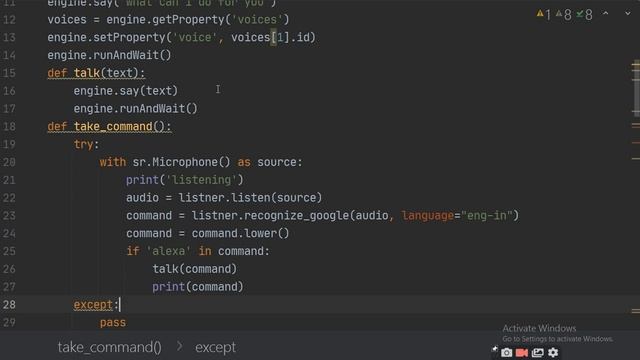This screenshot has width=640, height=360.
Task: Click gutter line number 28
Action: (9, 304)
